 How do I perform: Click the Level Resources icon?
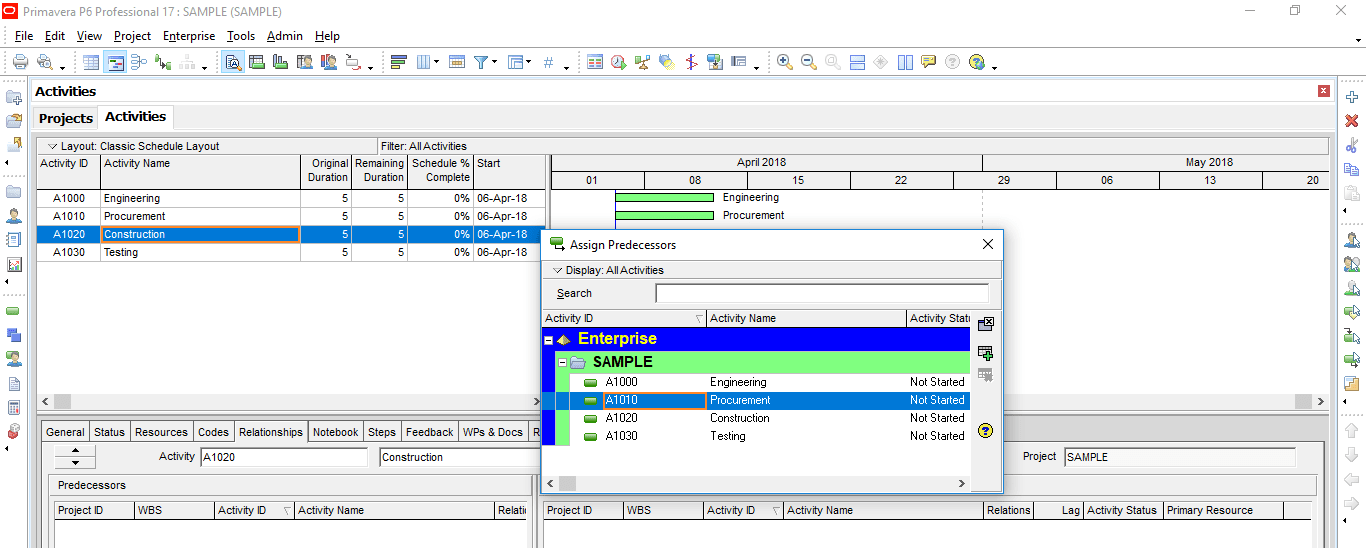point(643,62)
